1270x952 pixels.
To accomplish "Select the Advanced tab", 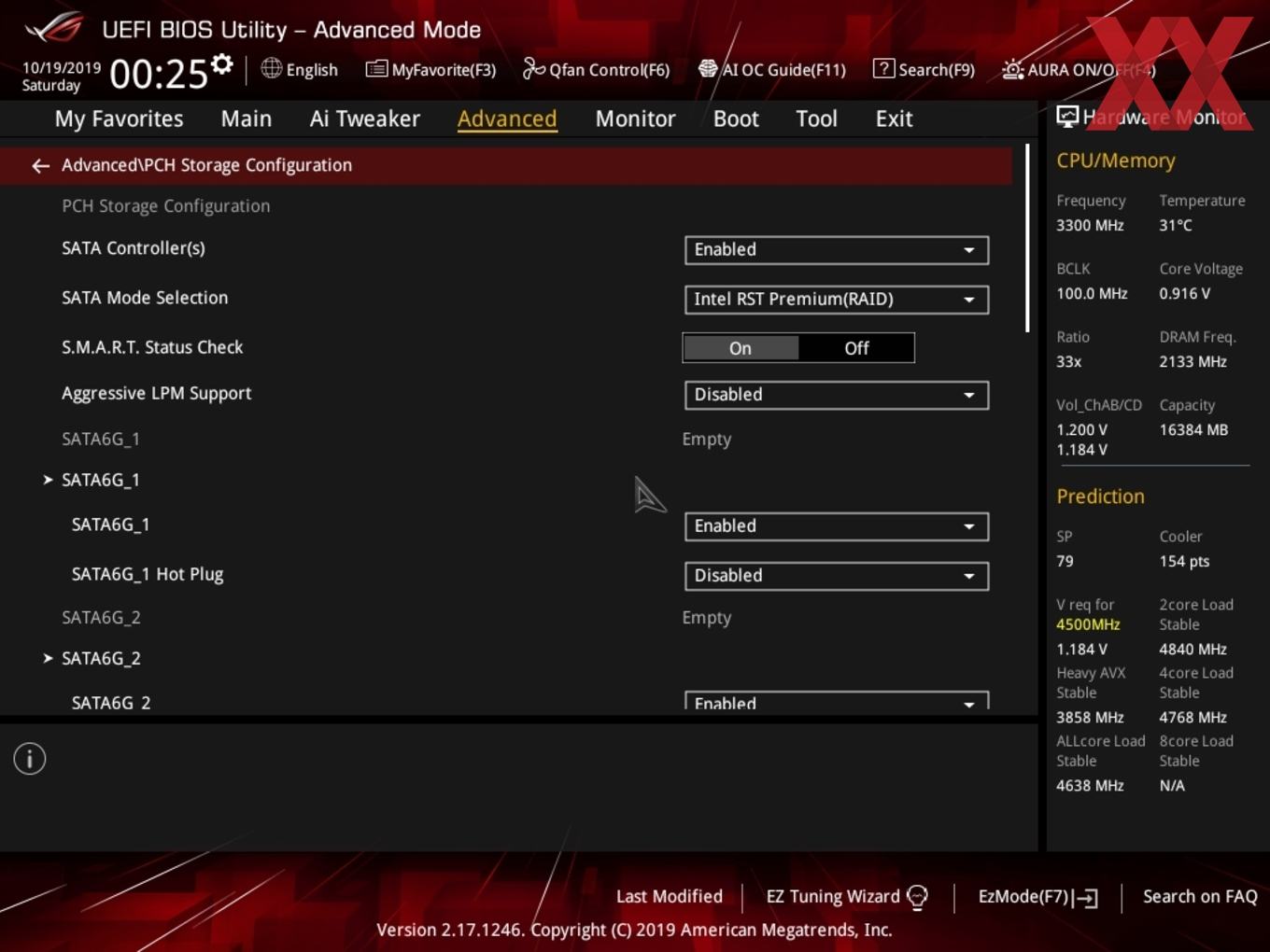I will pos(507,119).
